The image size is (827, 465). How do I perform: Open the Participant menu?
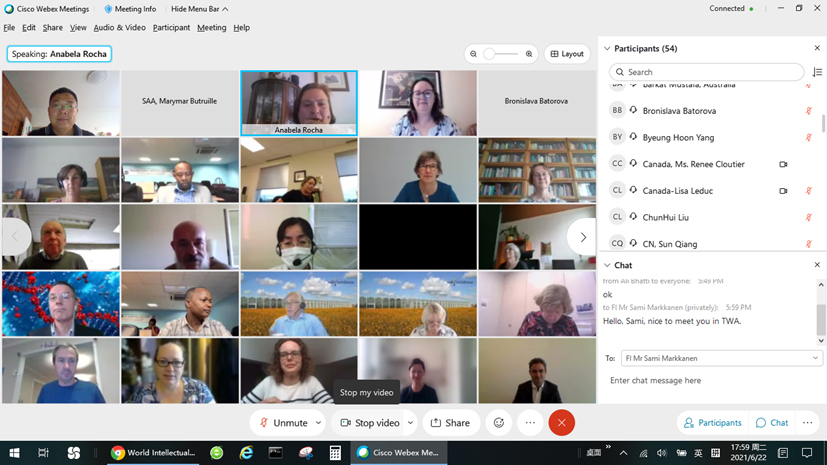(171, 28)
